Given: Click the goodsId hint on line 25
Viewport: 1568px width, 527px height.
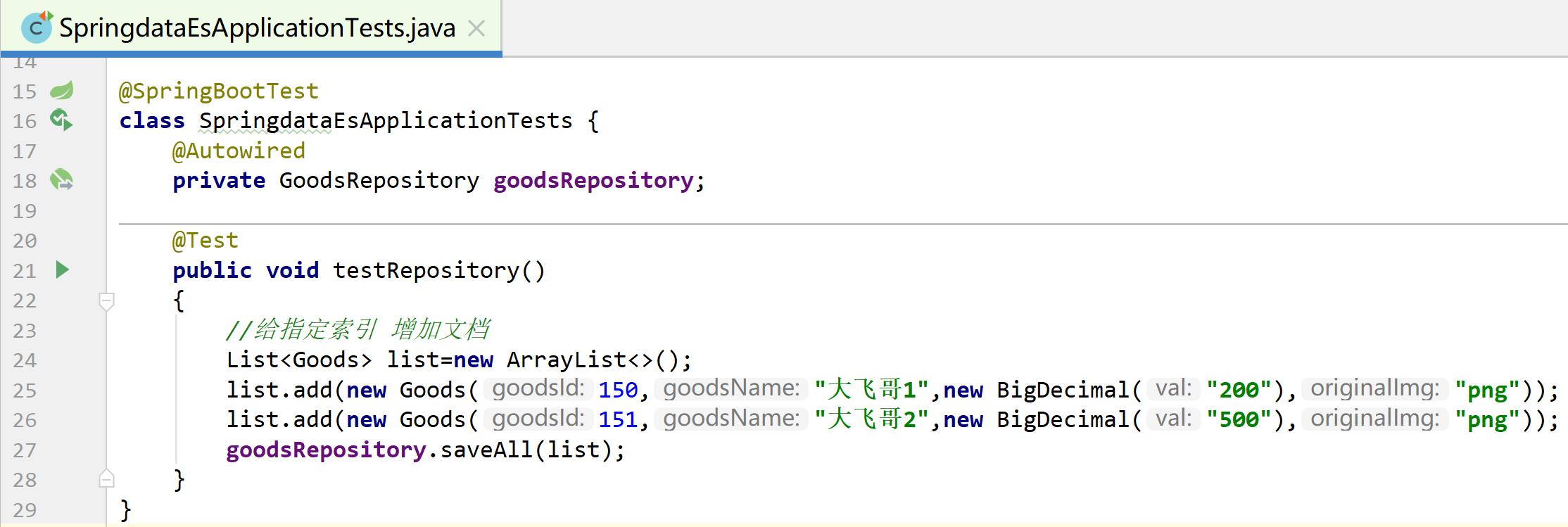Looking at the screenshot, I should coord(538,388).
